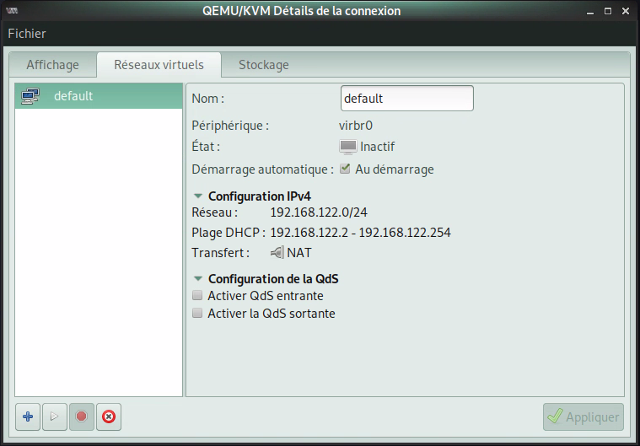
Task: Maximize the connection details window
Action: 608,11
